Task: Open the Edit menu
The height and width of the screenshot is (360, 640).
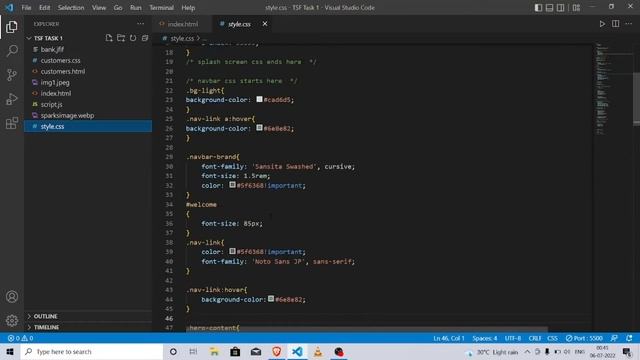Action: (44, 8)
